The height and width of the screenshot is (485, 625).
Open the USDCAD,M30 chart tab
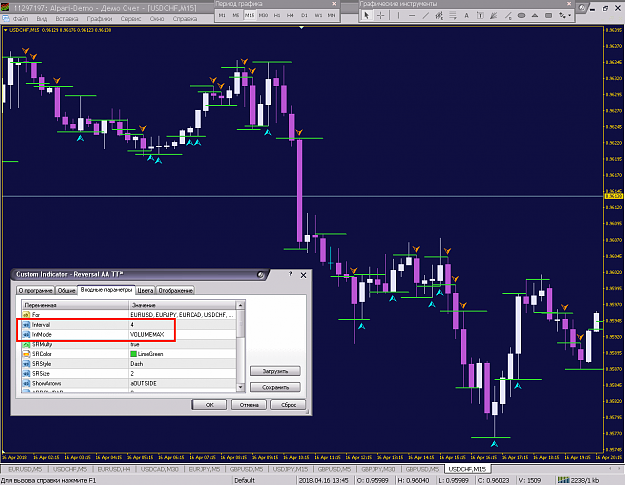159,469
